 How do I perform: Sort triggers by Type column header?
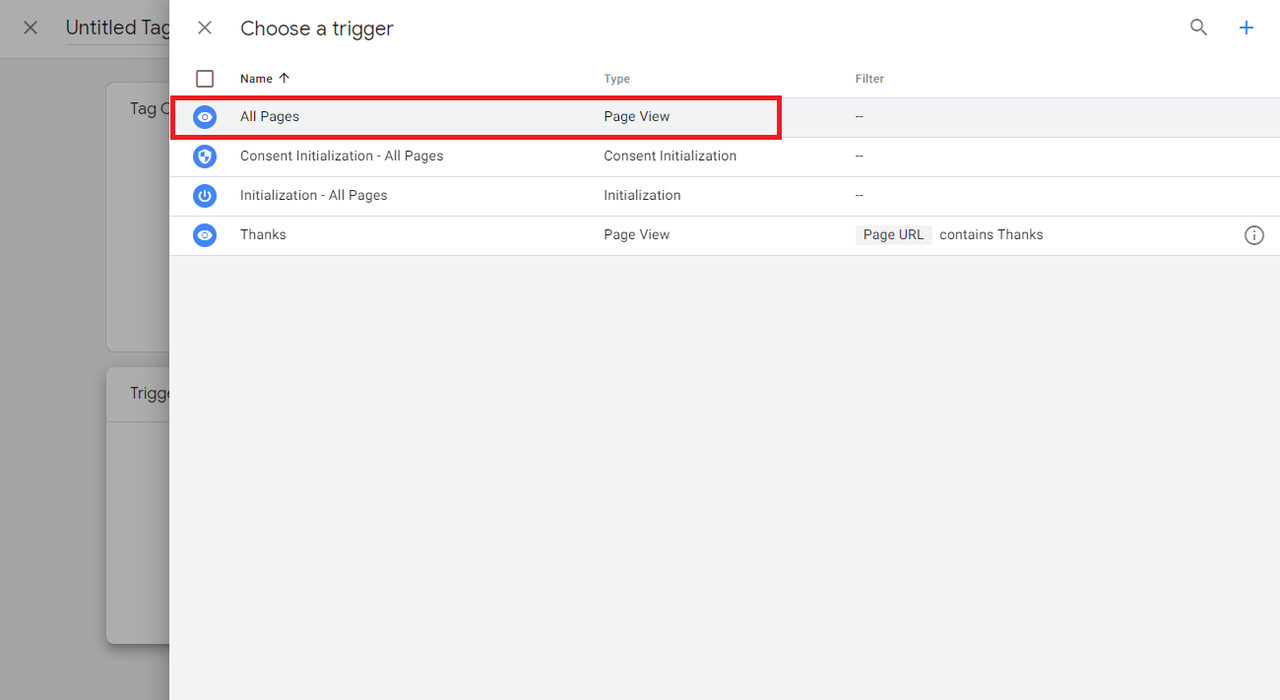click(617, 79)
